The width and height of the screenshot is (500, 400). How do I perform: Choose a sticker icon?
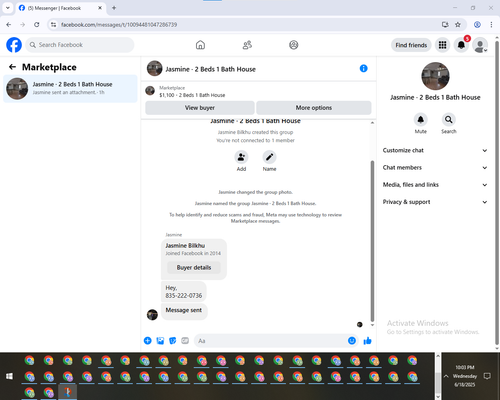point(173,341)
